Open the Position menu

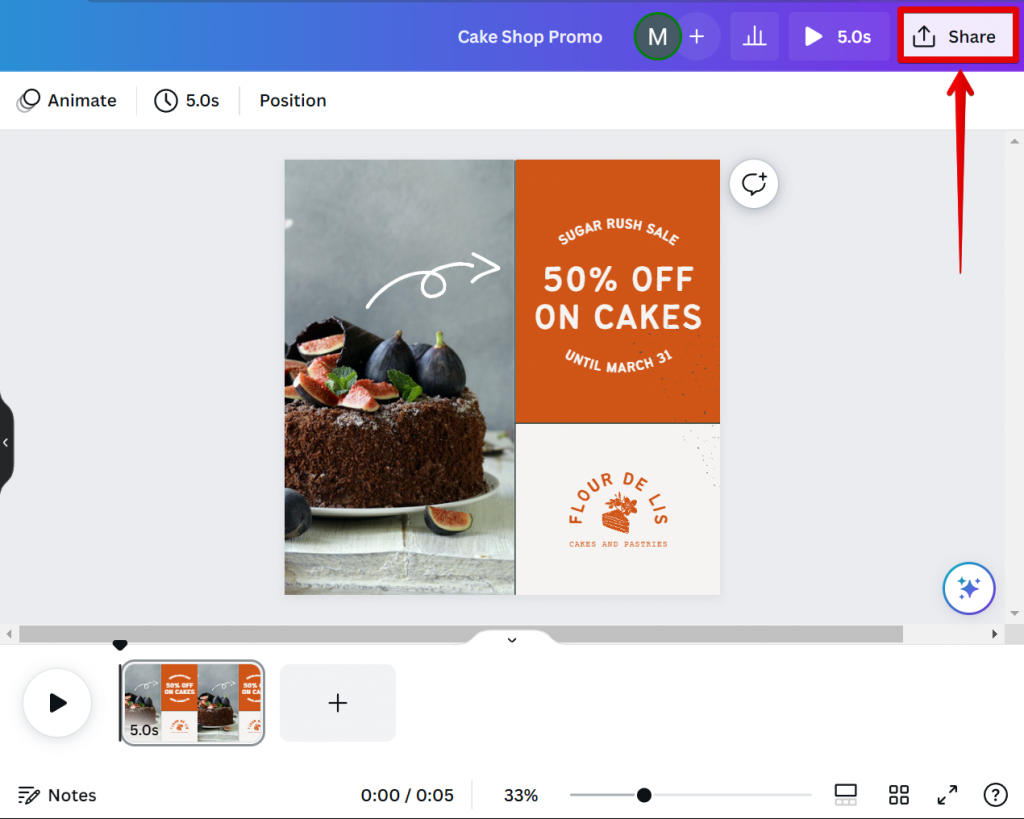pos(292,100)
